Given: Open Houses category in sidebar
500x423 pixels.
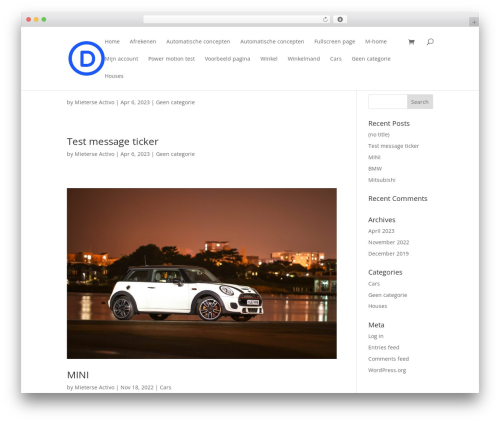Looking at the screenshot, I should click(x=377, y=306).
